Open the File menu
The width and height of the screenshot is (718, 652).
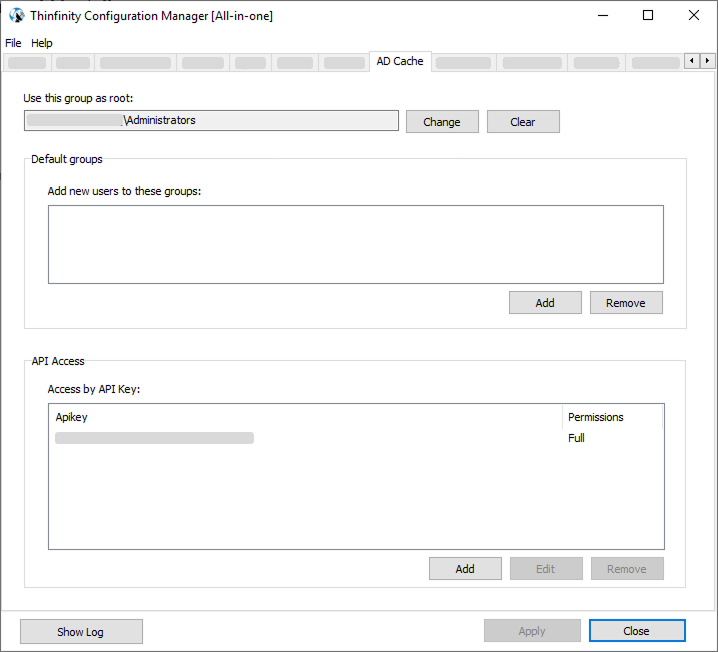coord(13,43)
